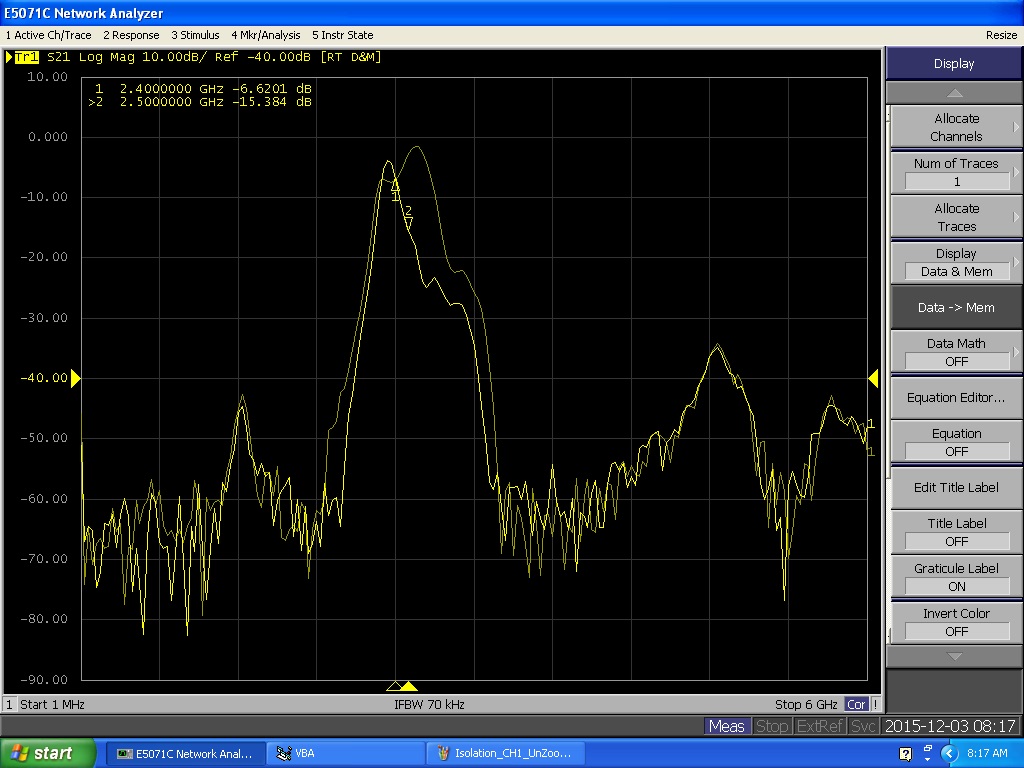Click the softkey menu scroll-up arrow
Image resolution: width=1024 pixels, height=768 pixels.
pyautogui.click(x=954, y=93)
